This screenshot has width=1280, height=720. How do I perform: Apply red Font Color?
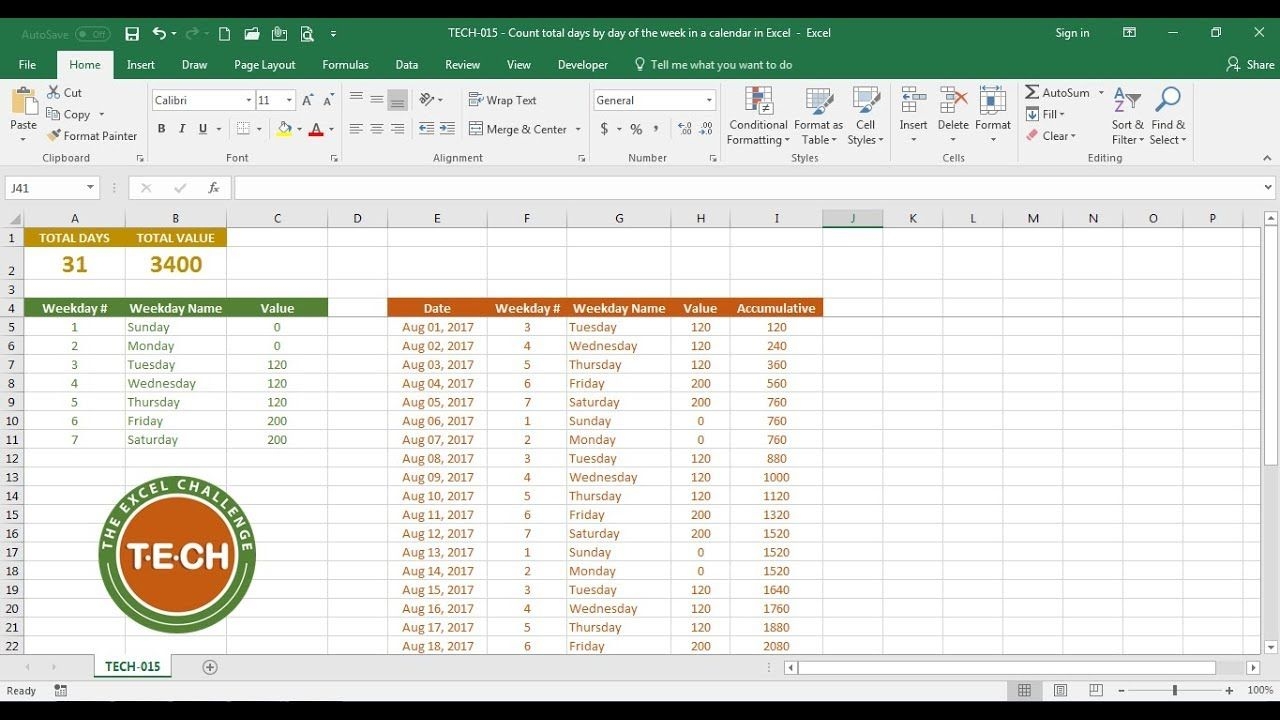tap(316, 129)
